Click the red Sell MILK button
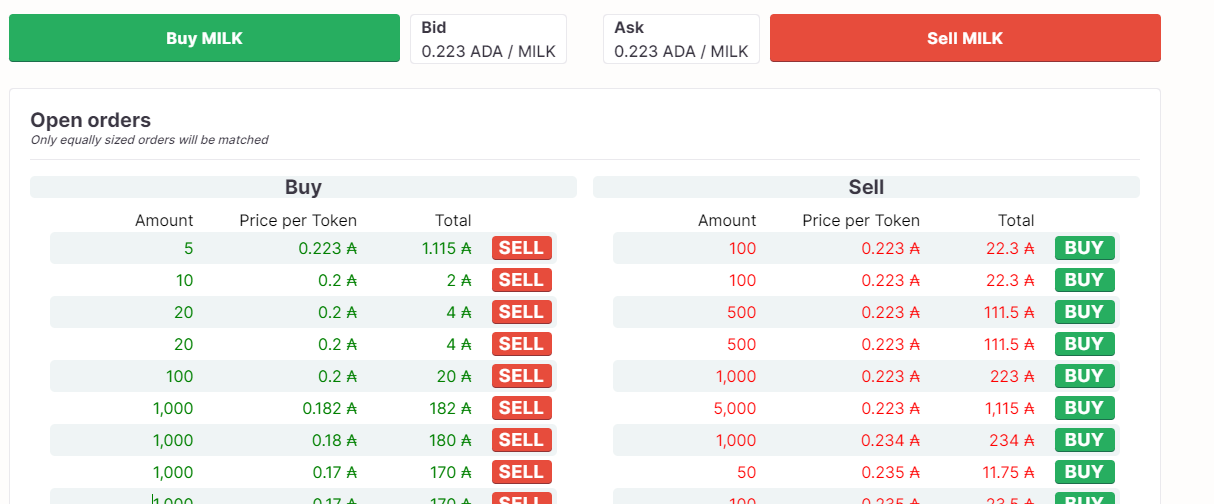The image size is (1214, 504). click(x=965, y=38)
